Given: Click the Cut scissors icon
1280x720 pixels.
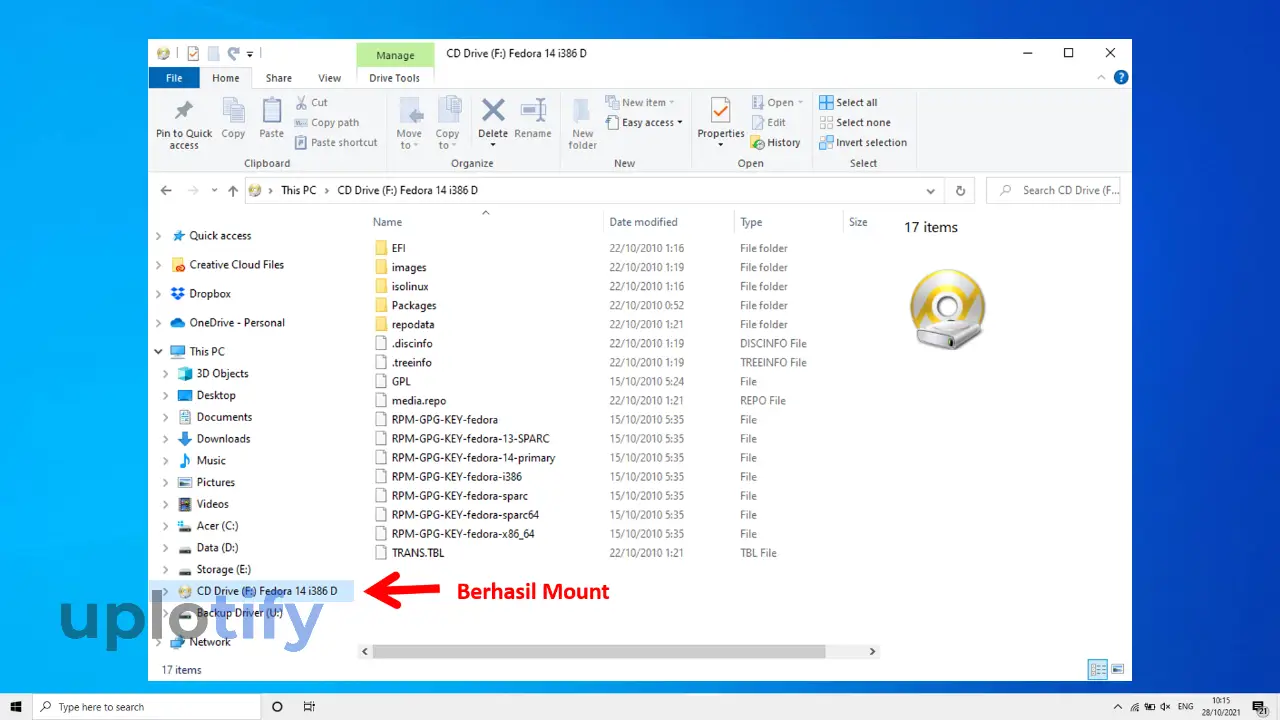Looking at the screenshot, I should (302, 102).
